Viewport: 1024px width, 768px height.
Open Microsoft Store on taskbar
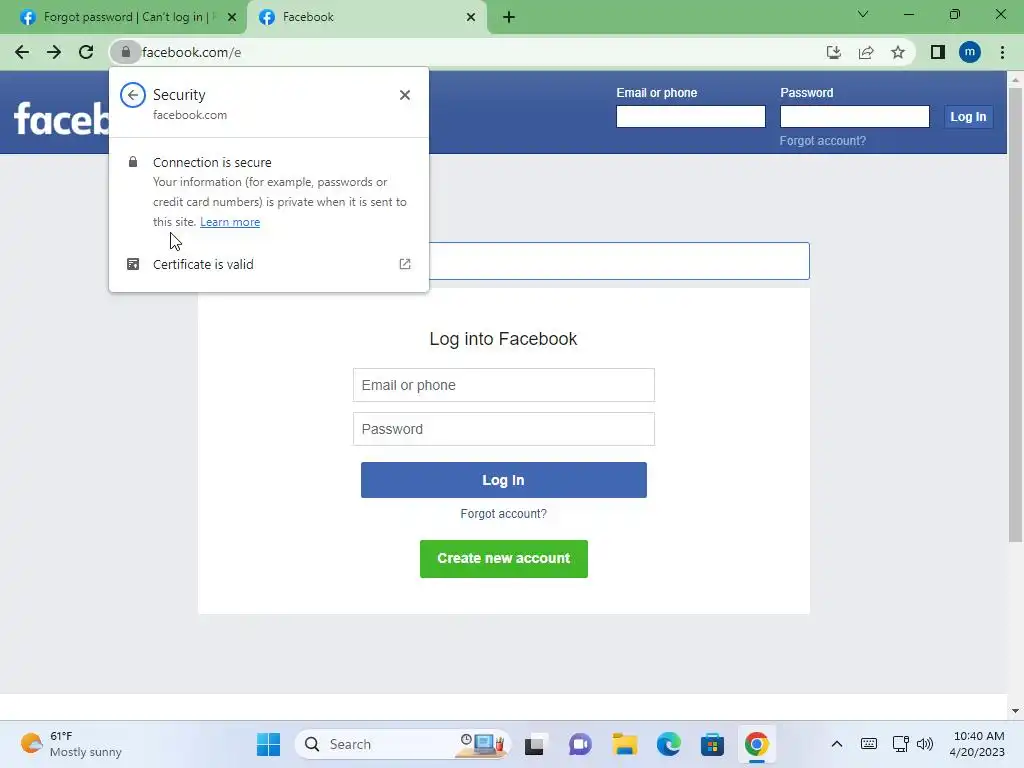(712, 744)
